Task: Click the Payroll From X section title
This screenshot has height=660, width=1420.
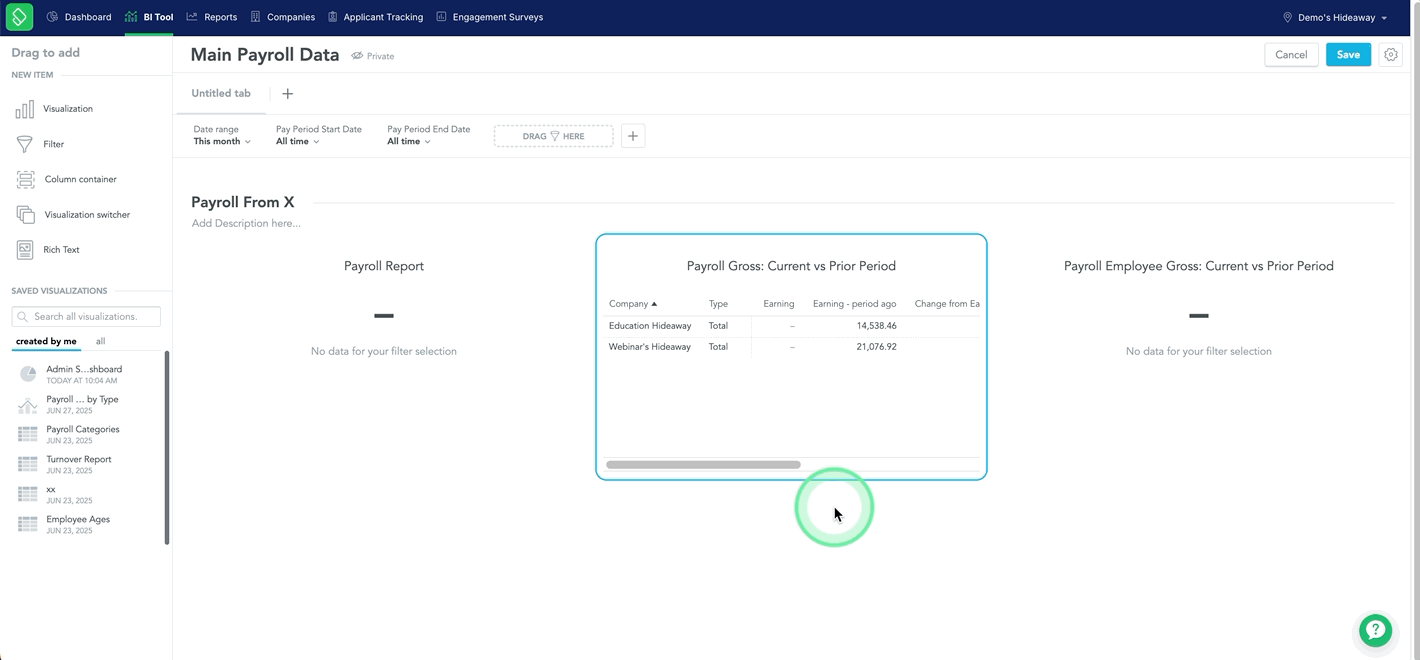Action: click(243, 202)
